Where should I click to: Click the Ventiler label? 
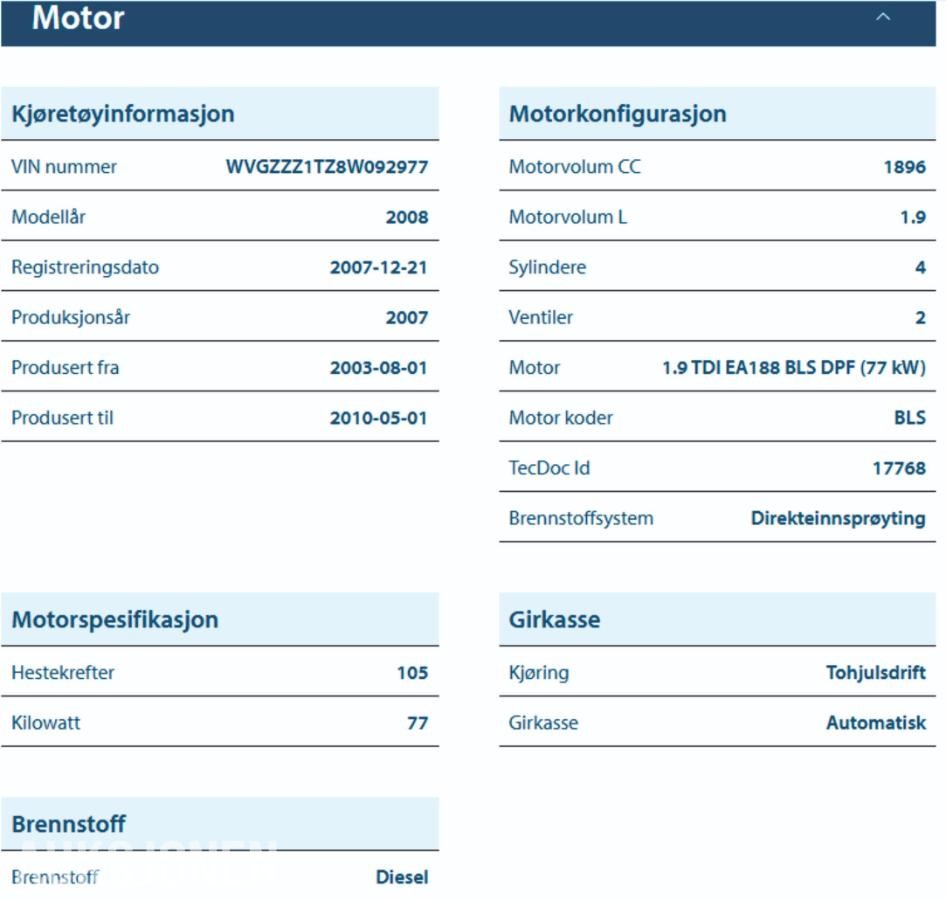point(541,317)
